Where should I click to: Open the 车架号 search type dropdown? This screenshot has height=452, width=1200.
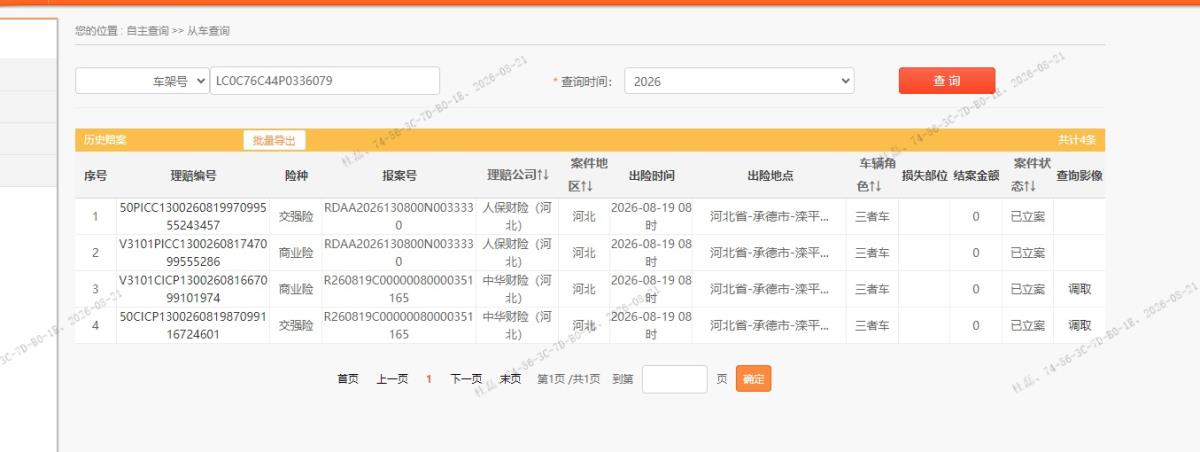point(142,81)
